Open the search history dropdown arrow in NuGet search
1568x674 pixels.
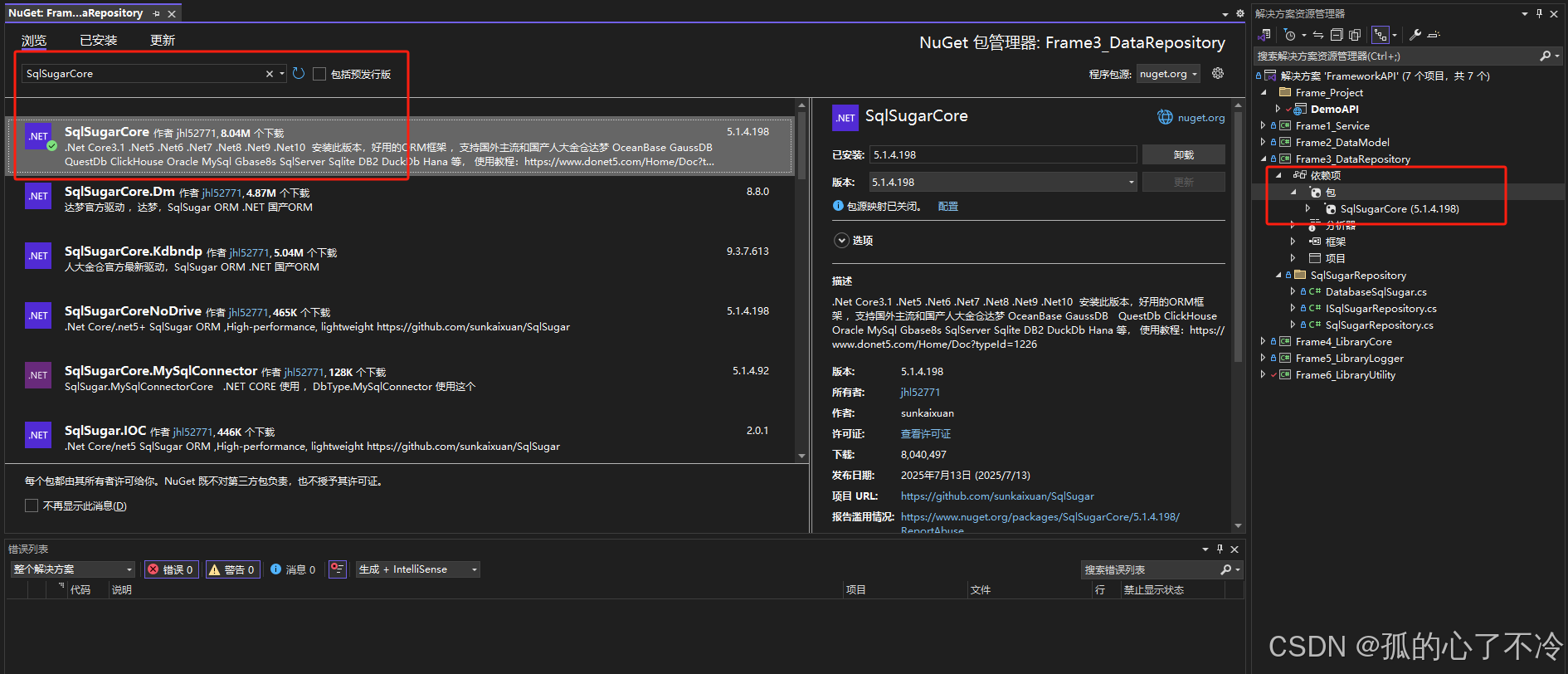point(282,74)
